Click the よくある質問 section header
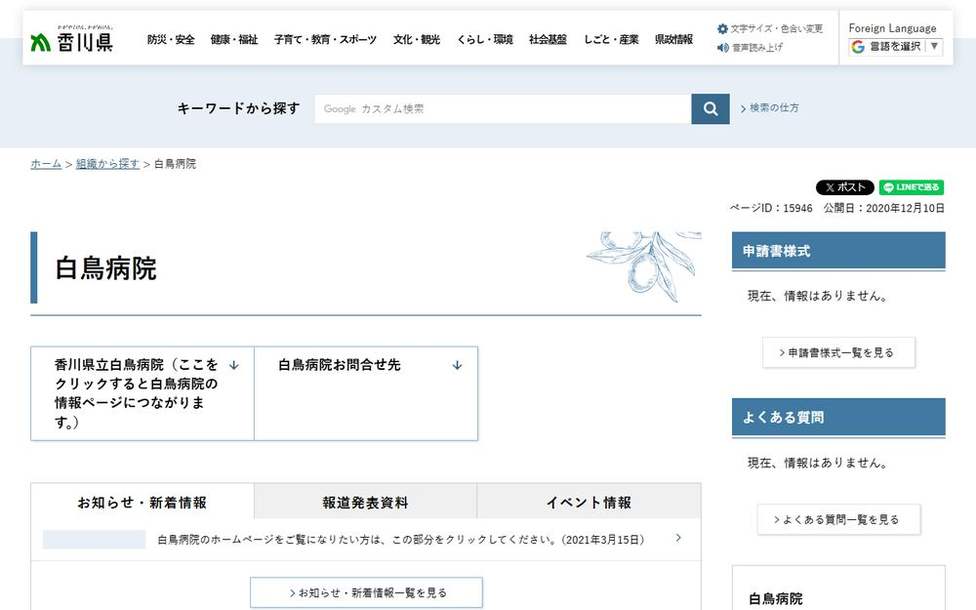 click(x=838, y=417)
